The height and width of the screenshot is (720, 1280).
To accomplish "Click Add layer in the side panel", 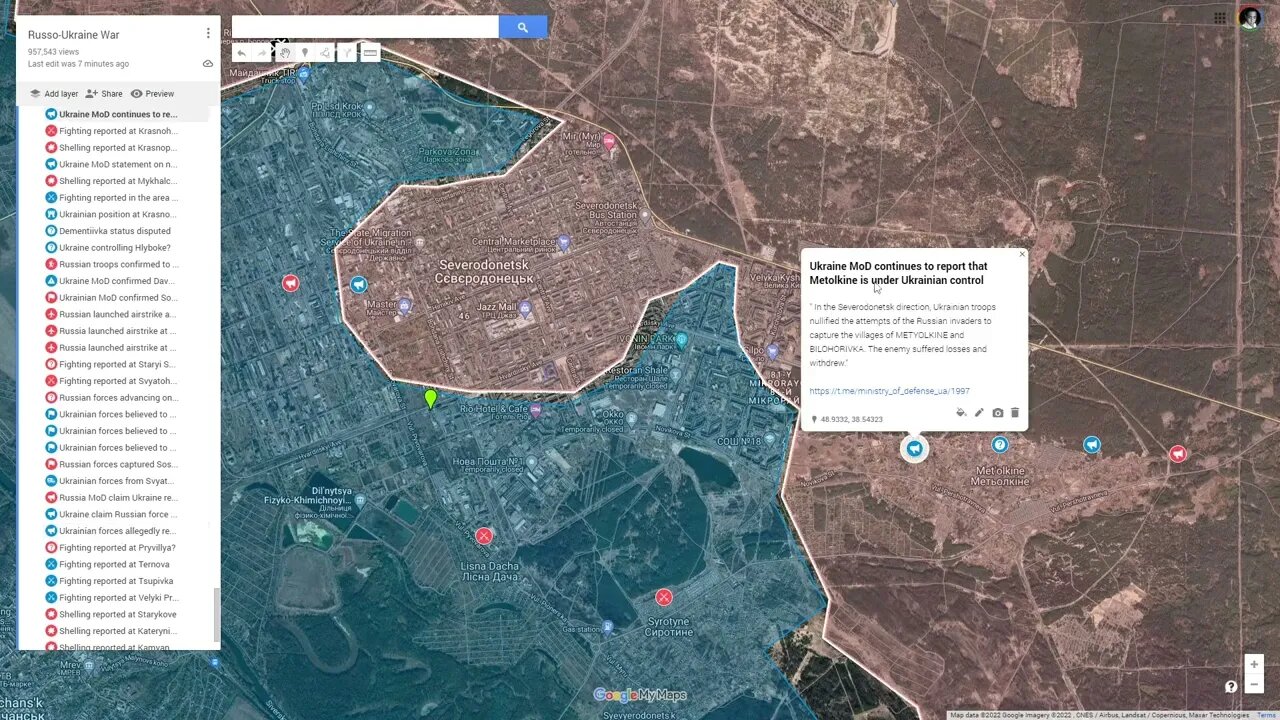I will (x=53, y=94).
